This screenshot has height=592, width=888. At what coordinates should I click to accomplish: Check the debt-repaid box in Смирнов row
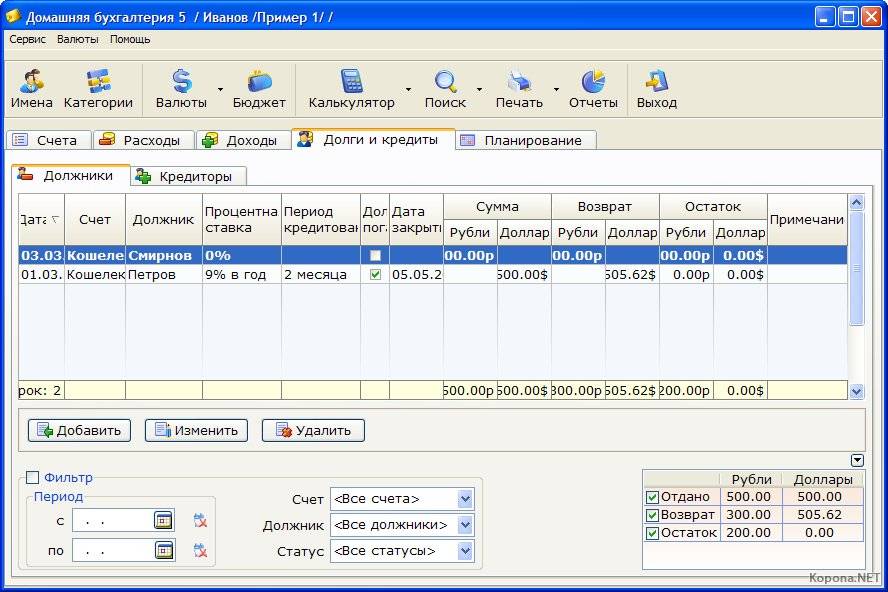coord(375,255)
